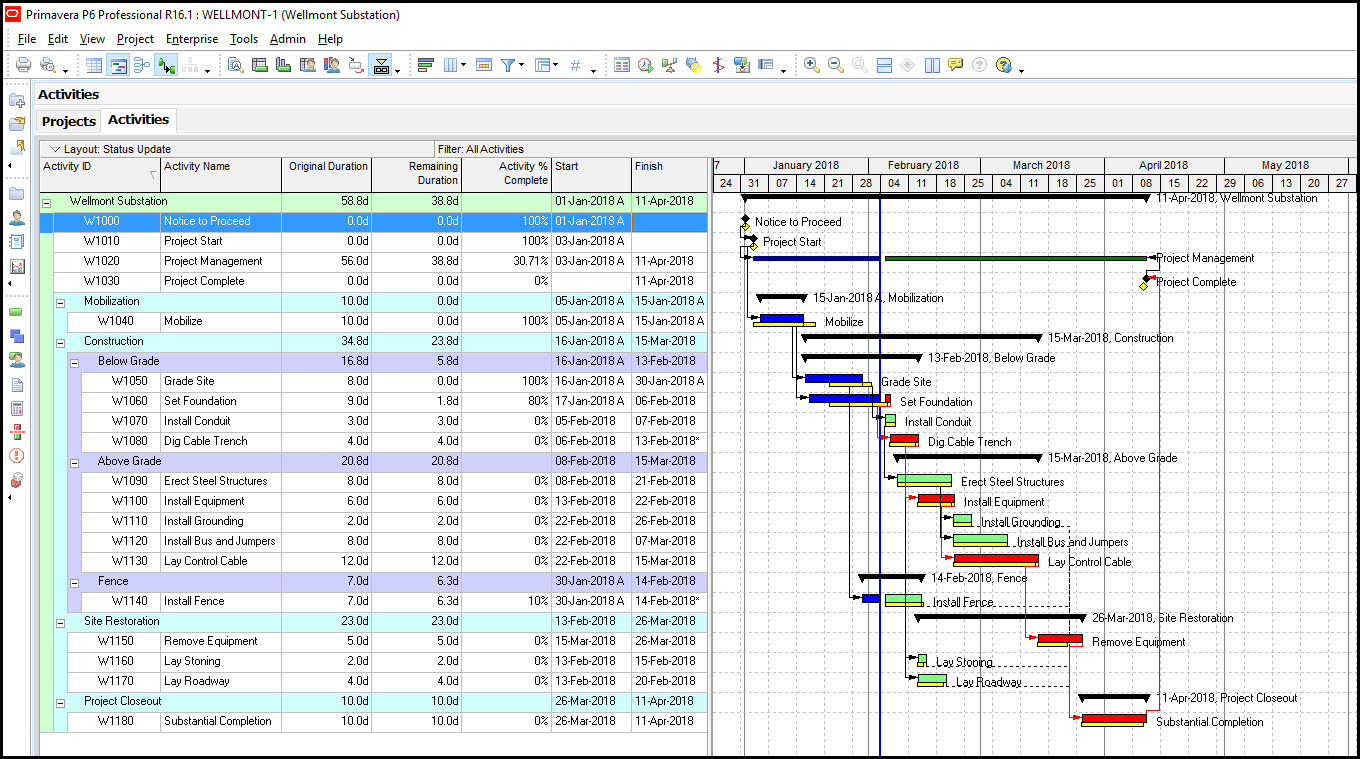Switch to the Projects tab
1360x759 pixels.
click(x=68, y=120)
